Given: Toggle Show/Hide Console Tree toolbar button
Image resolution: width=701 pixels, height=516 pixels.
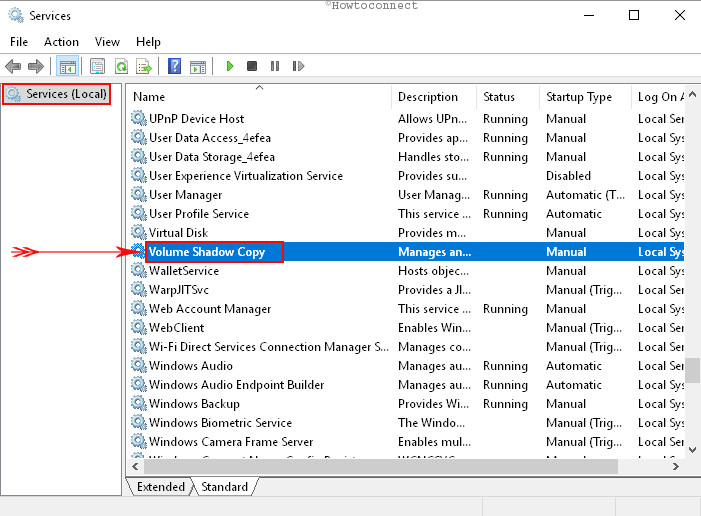Looking at the screenshot, I should 68,66.
